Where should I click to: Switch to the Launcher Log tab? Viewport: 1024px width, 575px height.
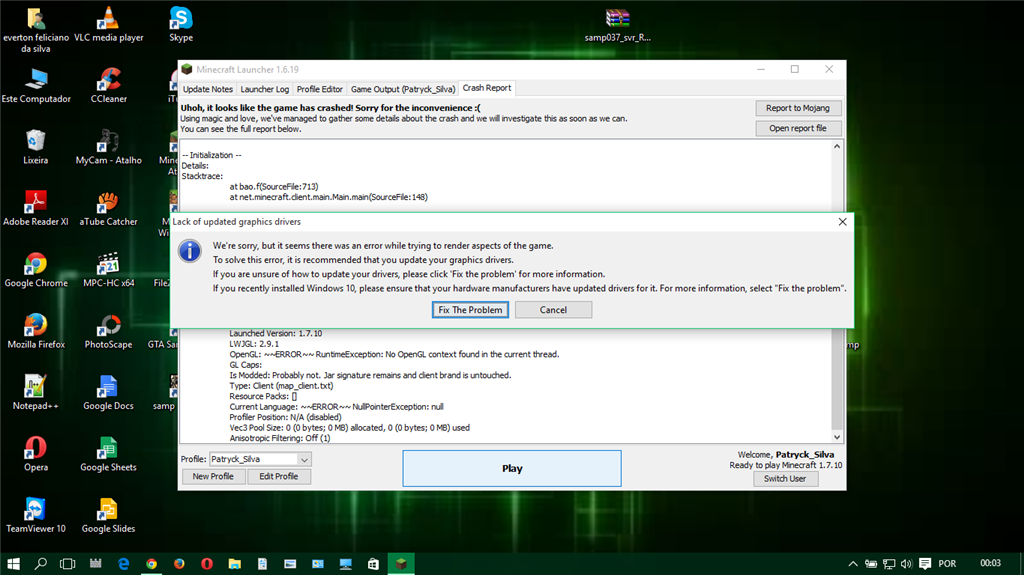click(264, 89)
